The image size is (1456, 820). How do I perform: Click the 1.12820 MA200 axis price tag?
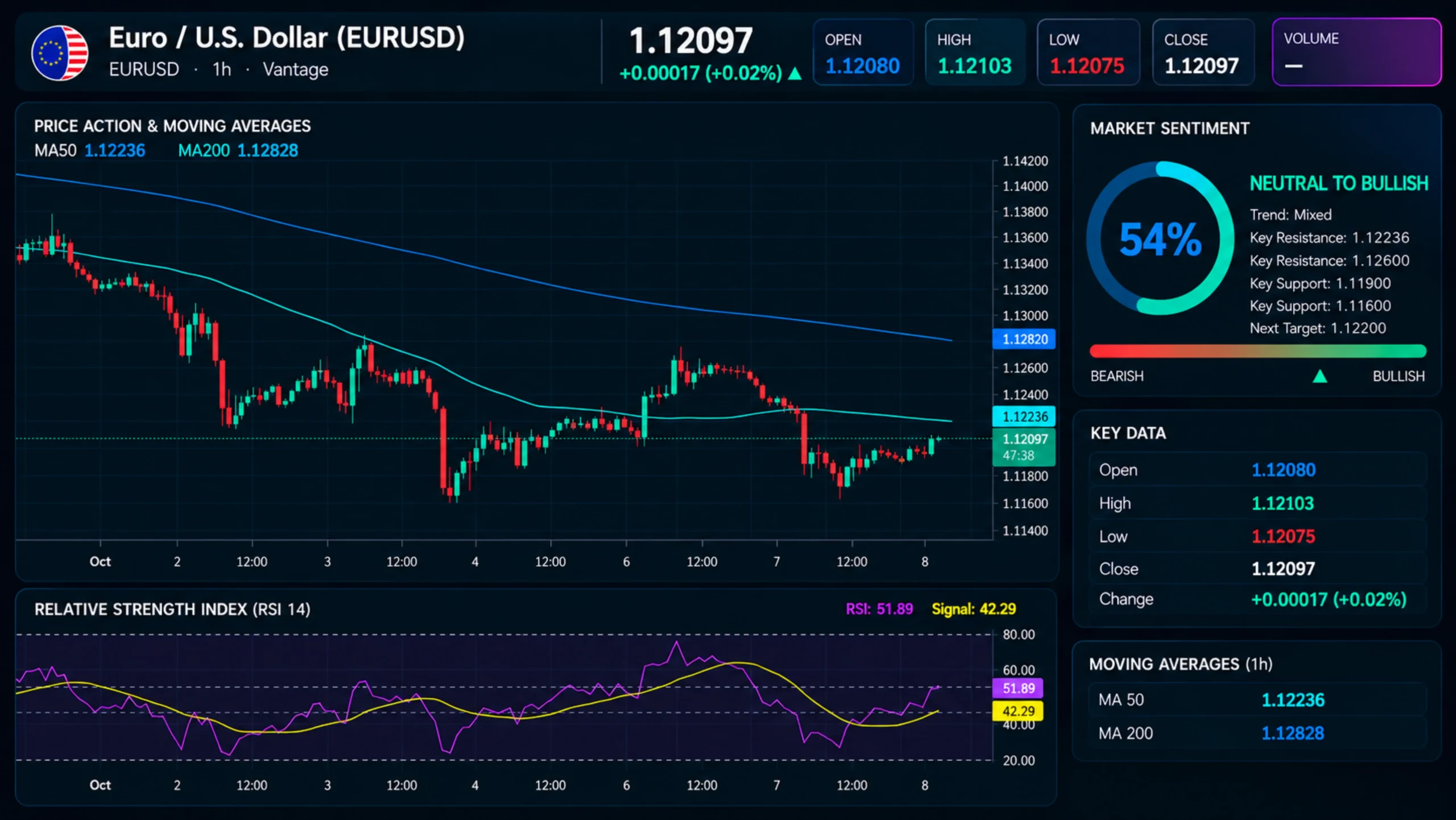click(x=1024, y=340)
